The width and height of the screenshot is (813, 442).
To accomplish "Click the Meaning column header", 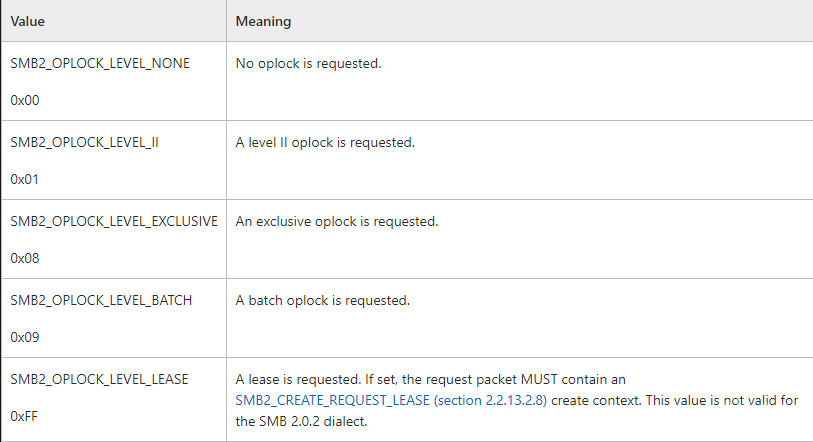I will (x=264, y=21).
